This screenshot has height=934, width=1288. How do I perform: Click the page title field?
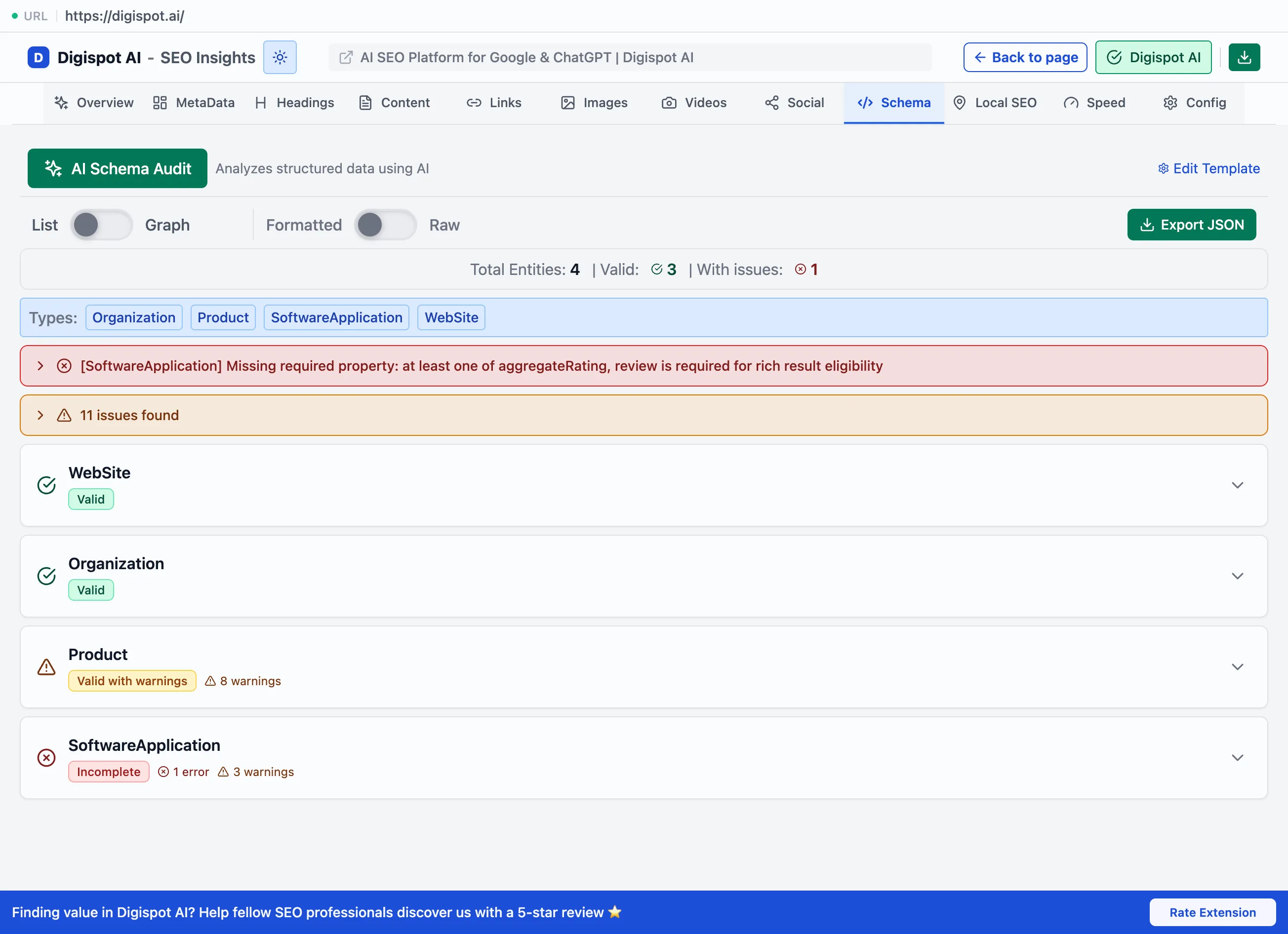[x=630, y=57]
